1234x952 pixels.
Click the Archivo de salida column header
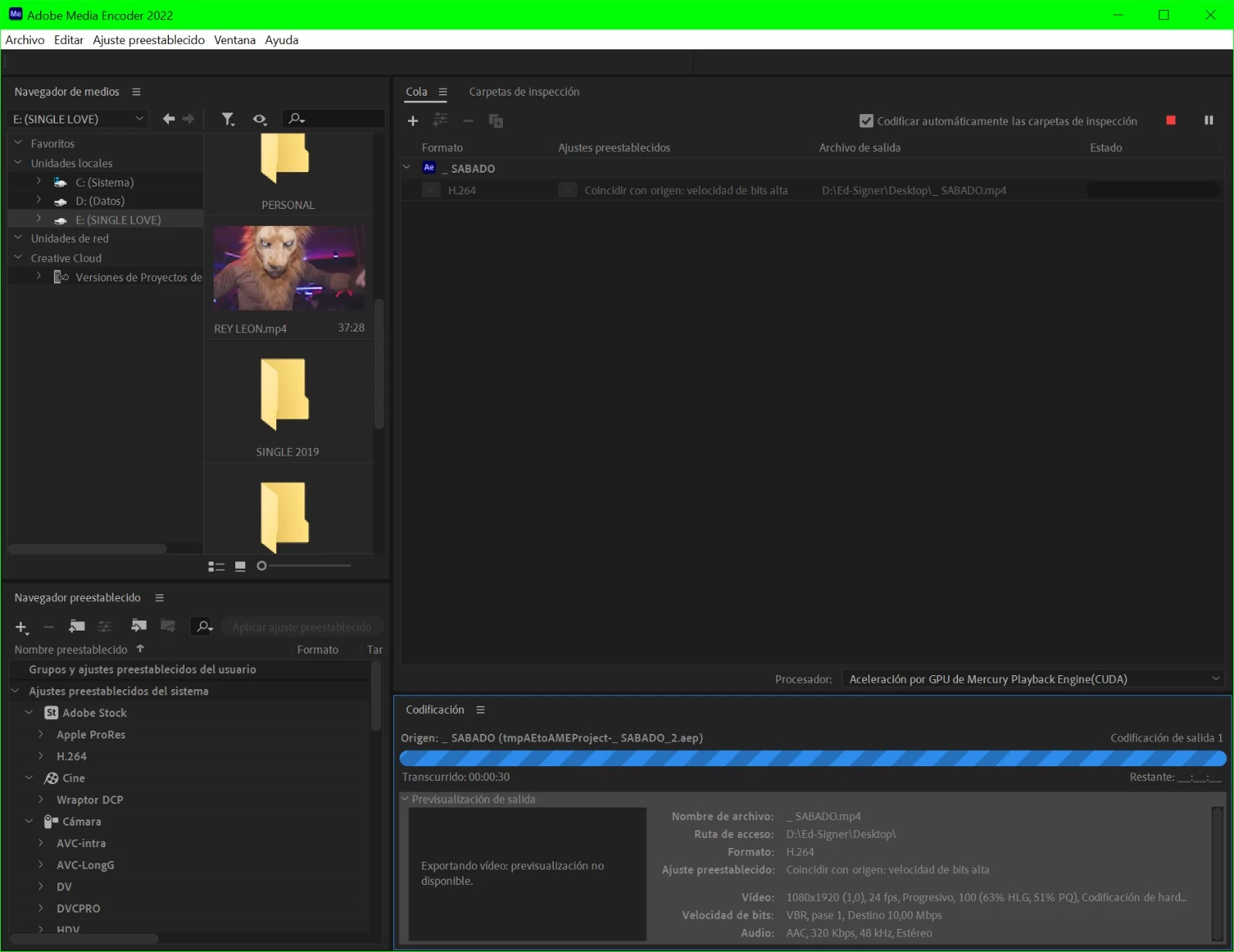coord(860,148)
